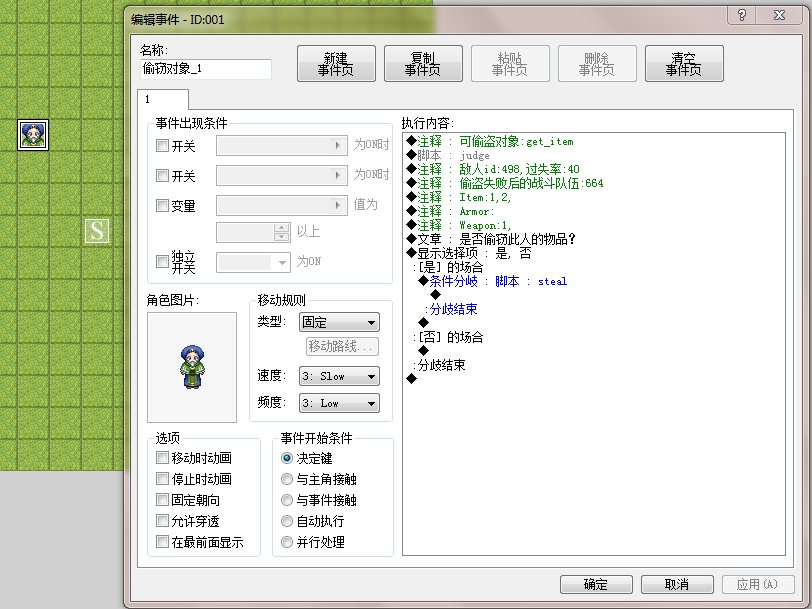This screenshot has width=812, height=609.
Task: Select the 注释 : Weapon:1, line
Action: 459,225
